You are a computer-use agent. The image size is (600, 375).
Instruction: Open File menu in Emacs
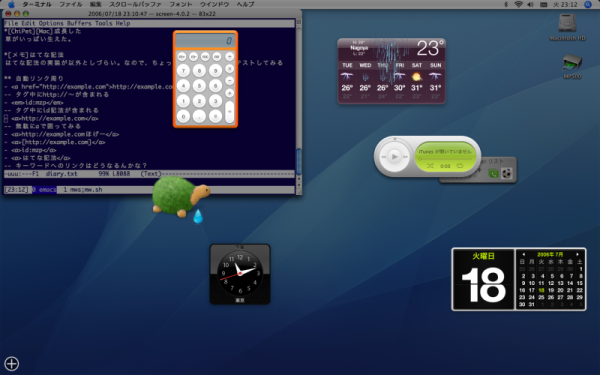[11, 23]
